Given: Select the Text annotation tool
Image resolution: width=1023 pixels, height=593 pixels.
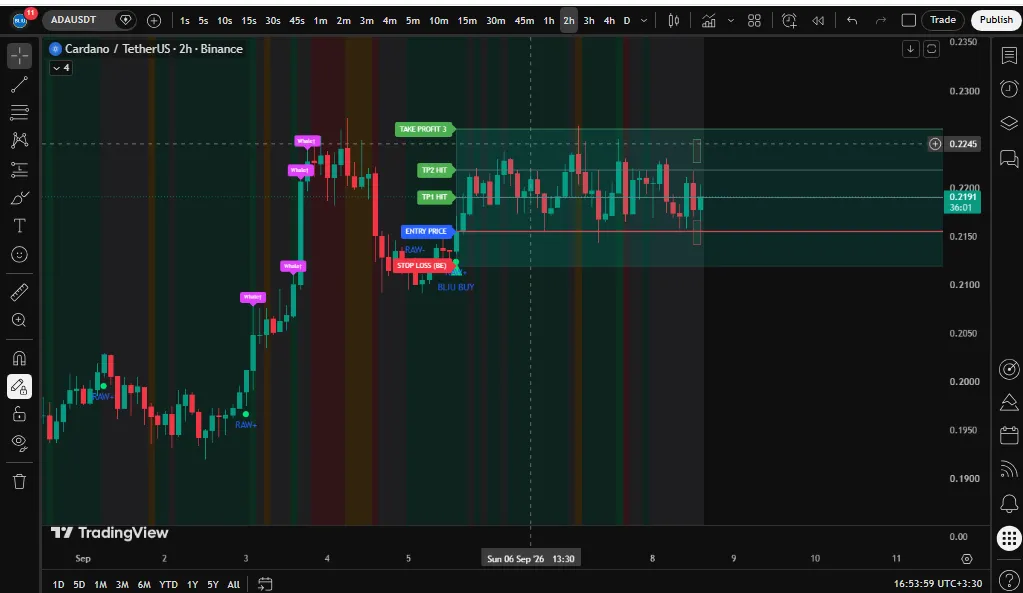Looking at the screenshot, I should coord(20,226).
